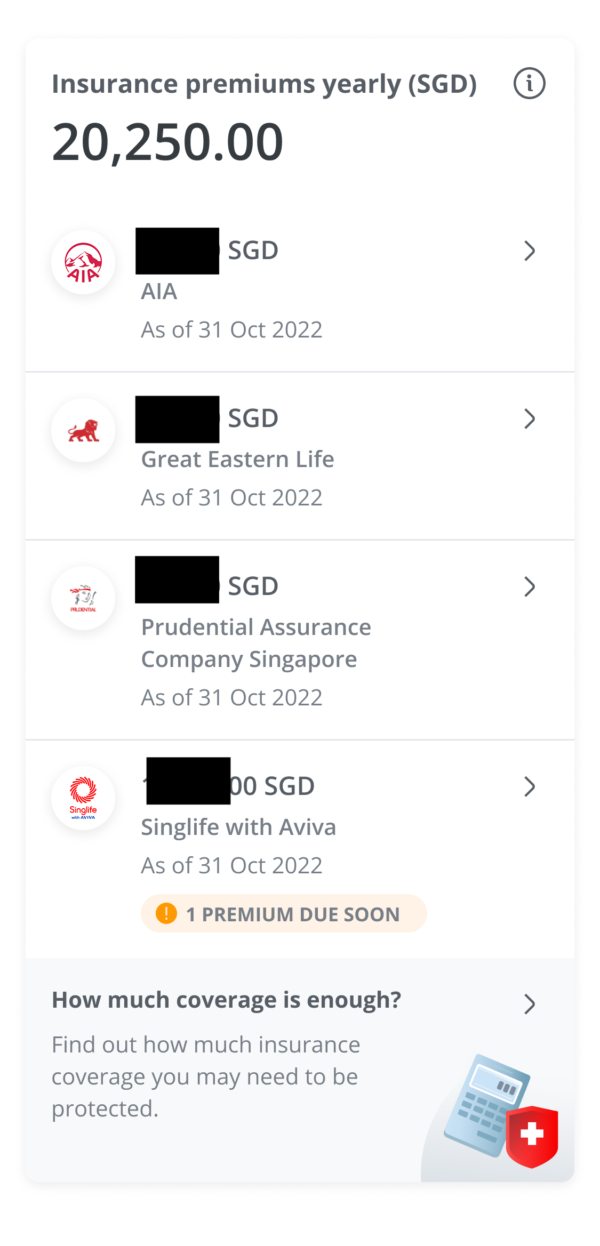Screen dimensions: 600x1246
Task: Select Great Eastern Life name text
Action: tap(237, 459)
